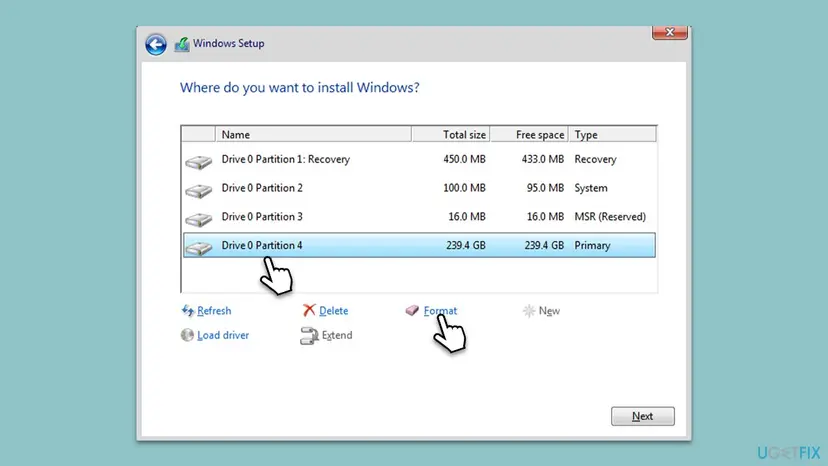Click the Load driver disc icon

pyautogui.click(x=187, y=334)
